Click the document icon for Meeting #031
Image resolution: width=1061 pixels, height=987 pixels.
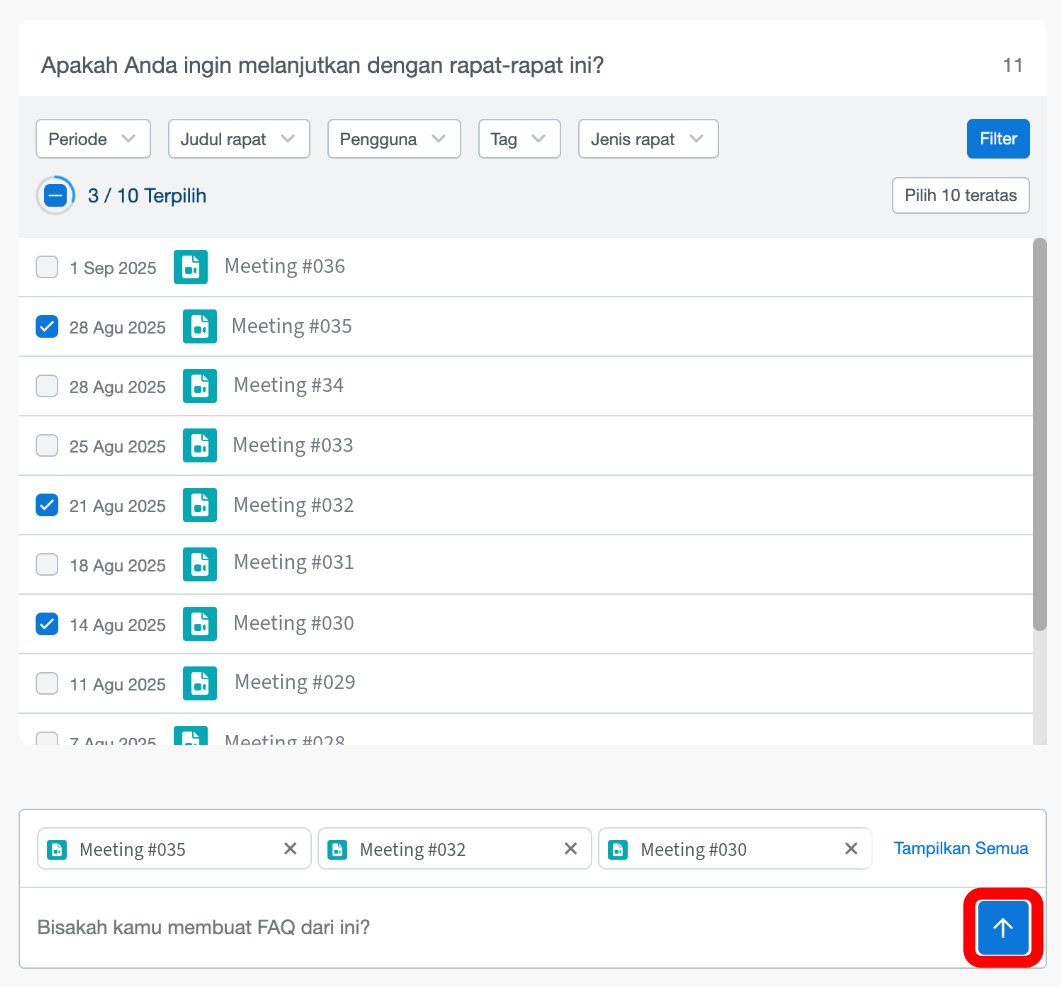coord(200,564)
